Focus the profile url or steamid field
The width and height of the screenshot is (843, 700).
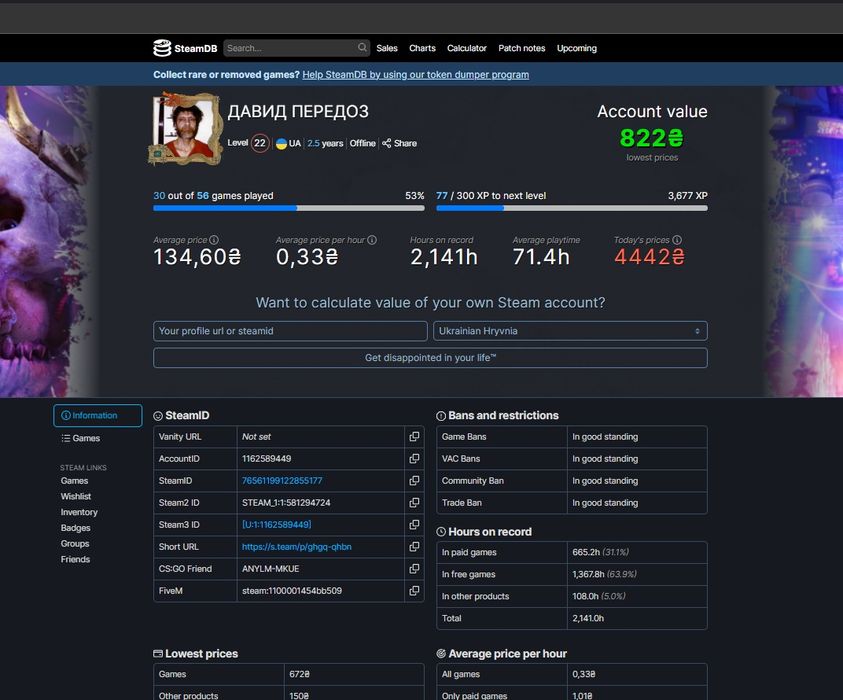pyautogui.click(x=290, y=331)
